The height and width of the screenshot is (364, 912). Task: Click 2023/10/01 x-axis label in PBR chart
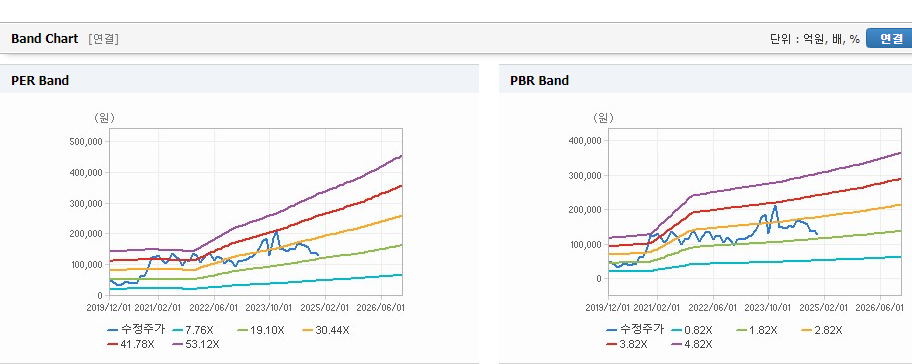tap(769, 307)
